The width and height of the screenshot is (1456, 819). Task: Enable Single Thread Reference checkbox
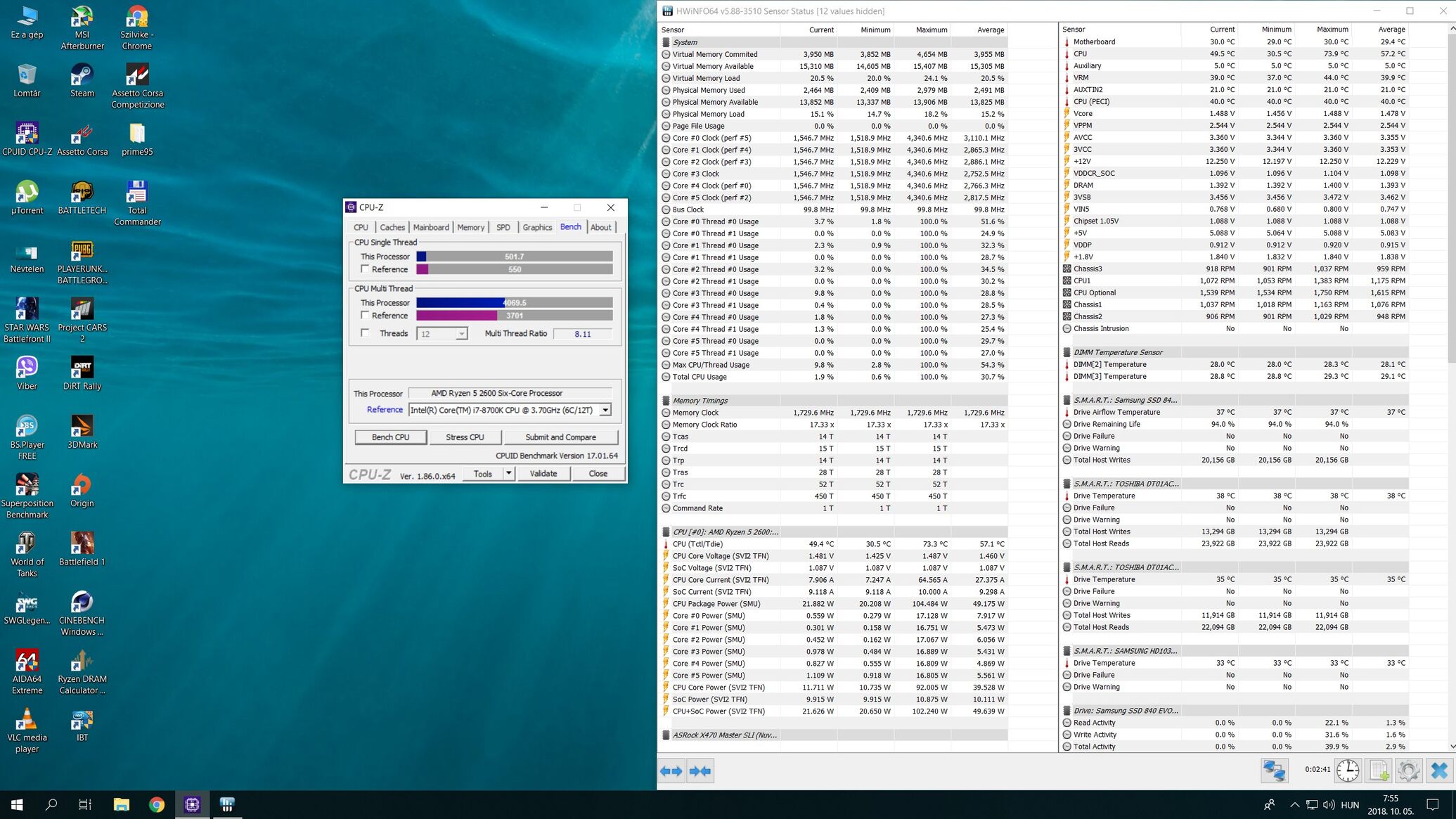click(x=365, y=269)
